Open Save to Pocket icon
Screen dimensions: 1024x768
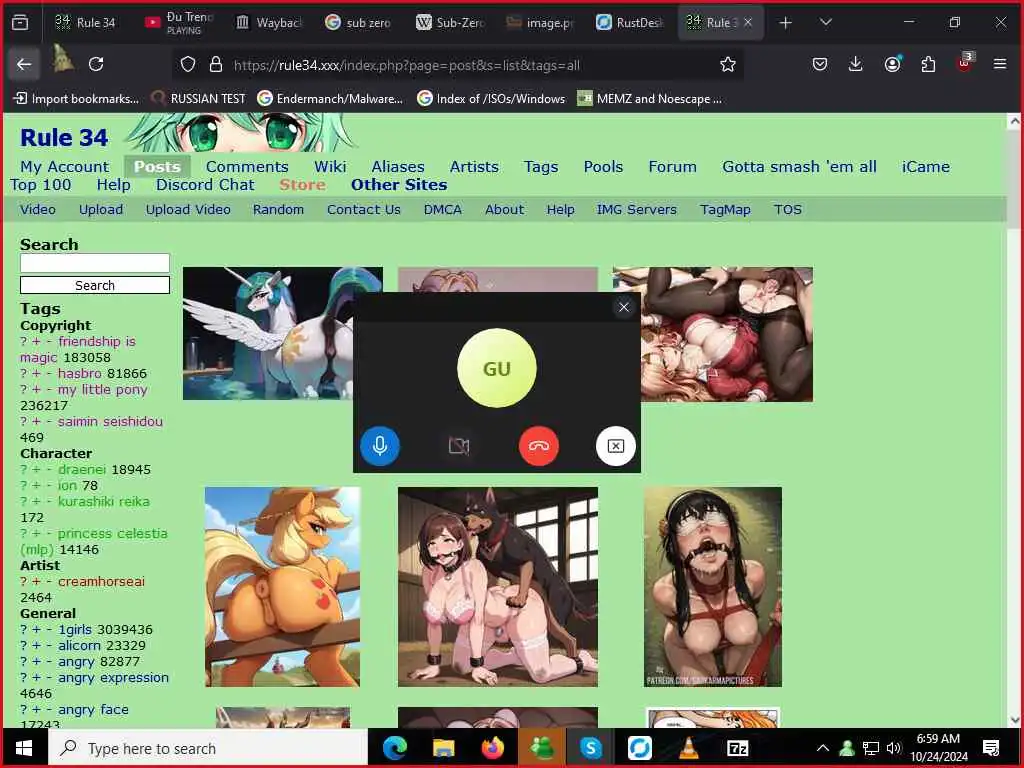[820, 64]
